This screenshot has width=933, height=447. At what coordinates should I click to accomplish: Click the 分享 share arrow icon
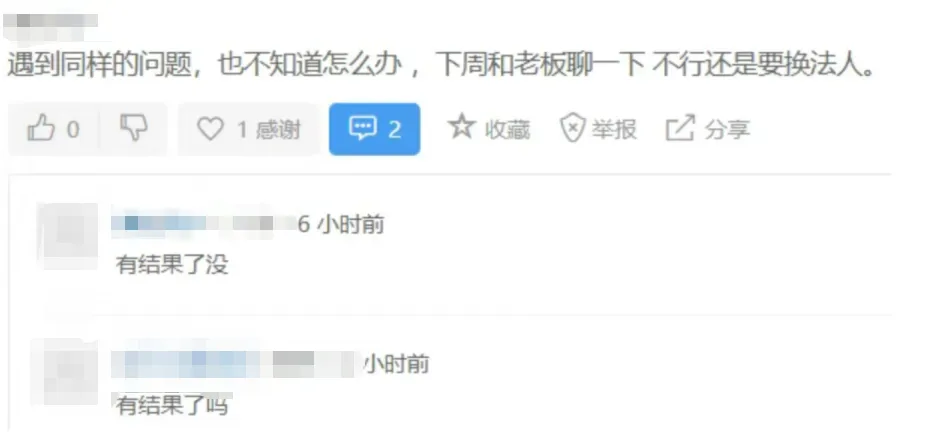680,128
